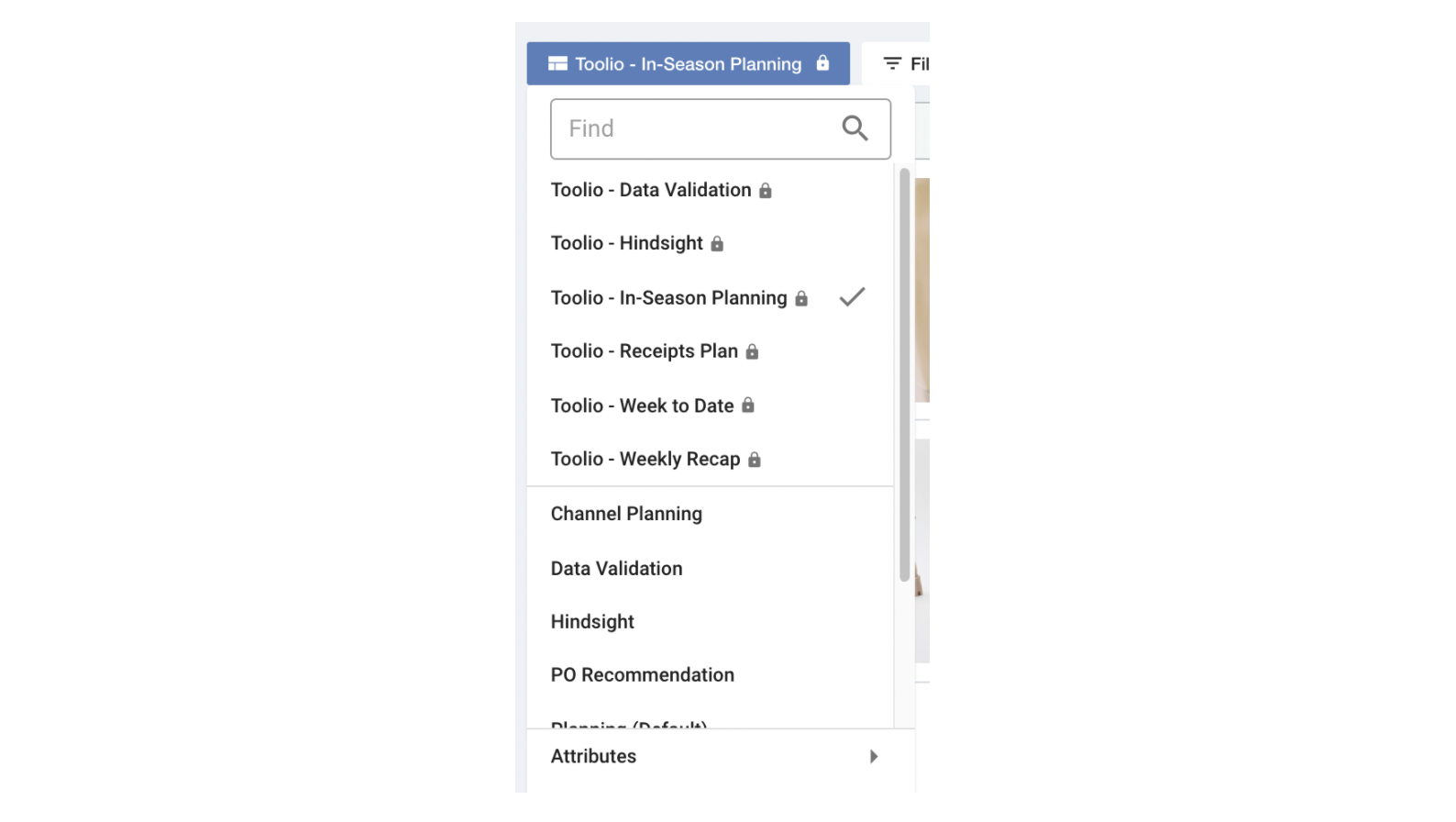
Task: Click lock icon beside Toolio - Week to Date
Action: (x=748, y=405)
